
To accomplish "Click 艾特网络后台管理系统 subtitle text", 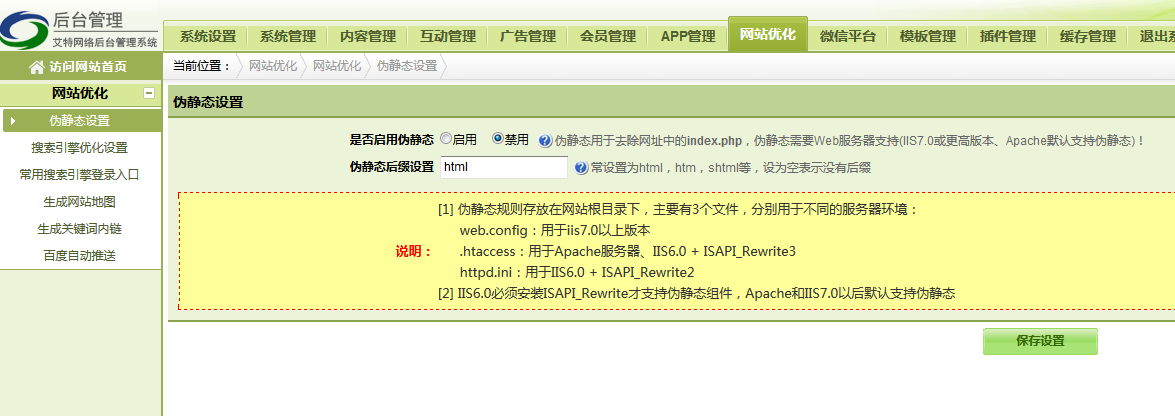I will [x=106, y=42].
